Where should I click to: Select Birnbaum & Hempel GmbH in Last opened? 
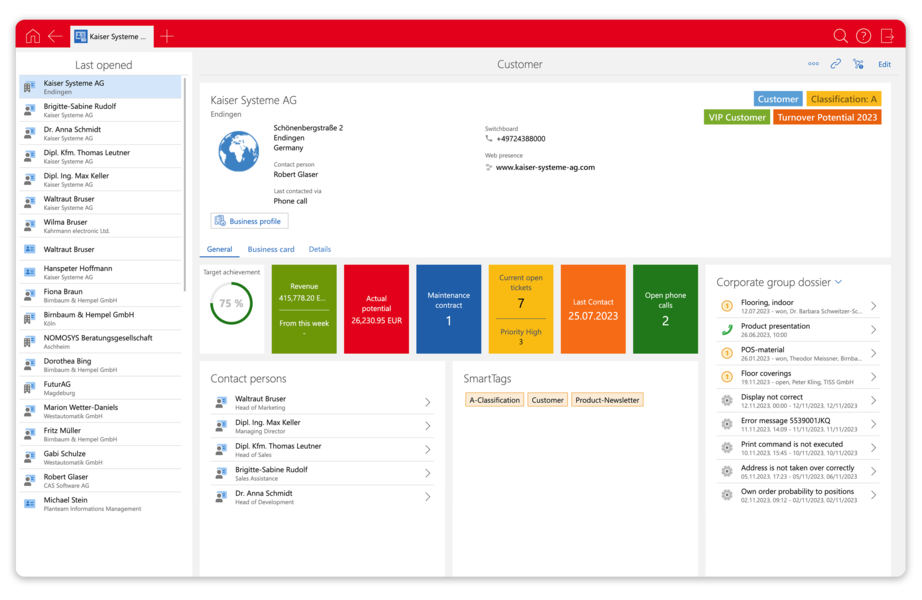click(x=101, y=319)
